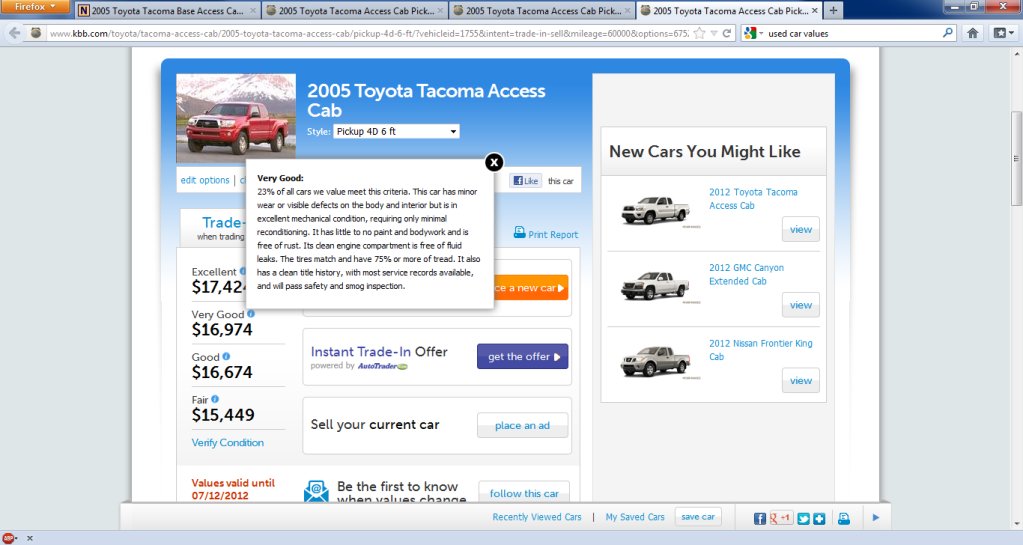Image resolution: width=1023 pixels, height=545 pixels.
Task: Click the orange new car button
Action: pyautogui.click(x=530, y=288)
